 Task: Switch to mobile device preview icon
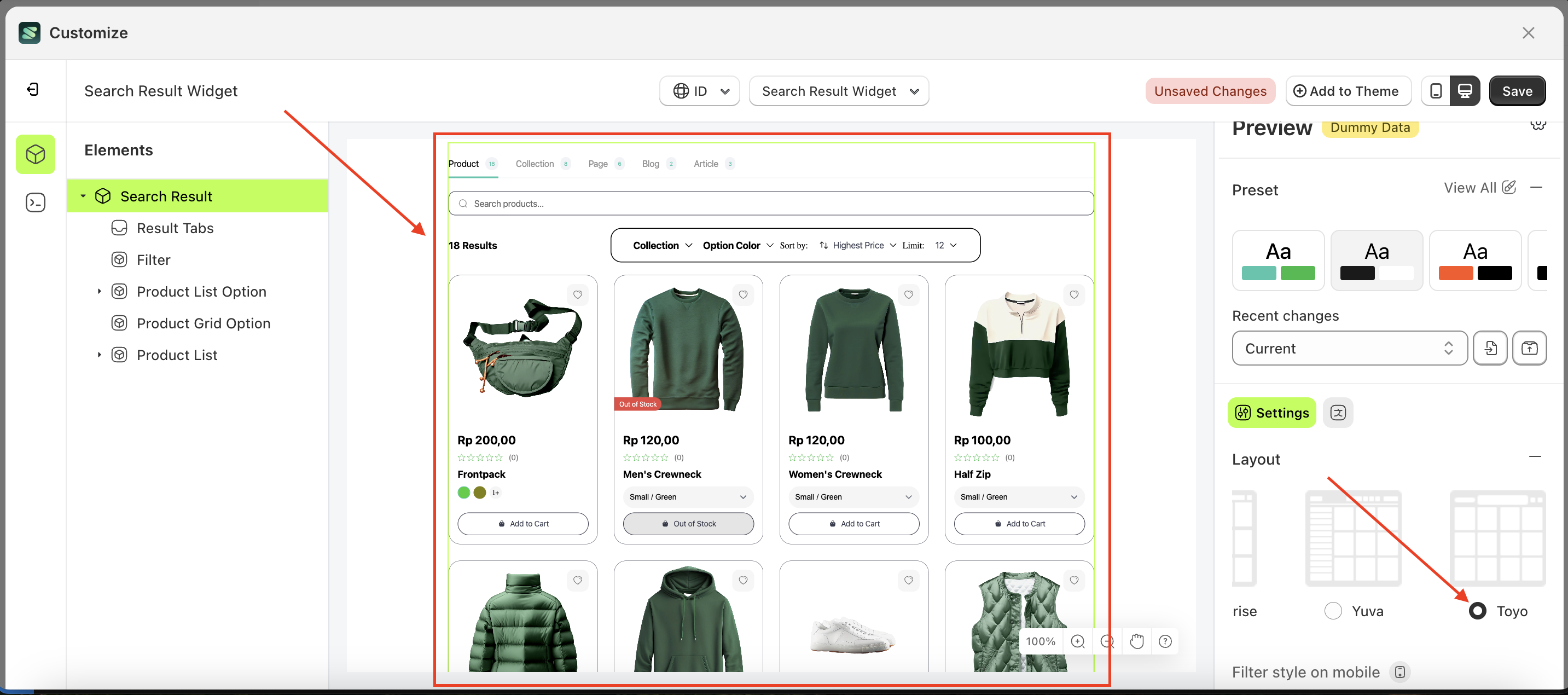(1436, 91)
